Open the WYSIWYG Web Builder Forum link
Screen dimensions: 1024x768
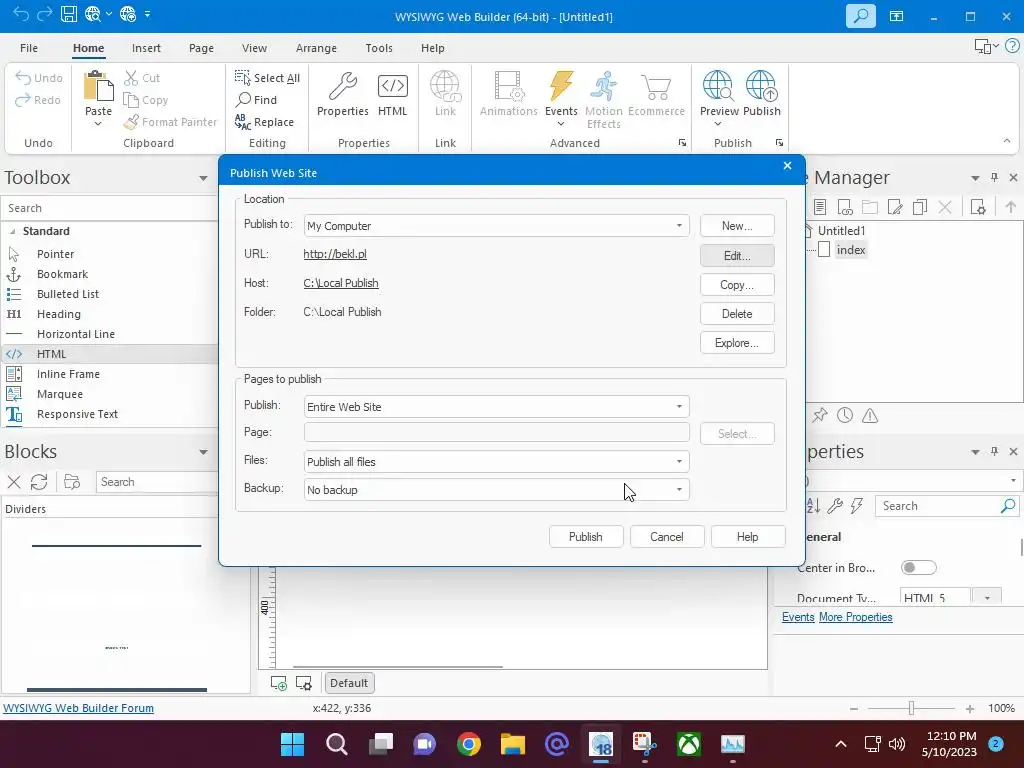pyautogui.click(x=78, y=708)
